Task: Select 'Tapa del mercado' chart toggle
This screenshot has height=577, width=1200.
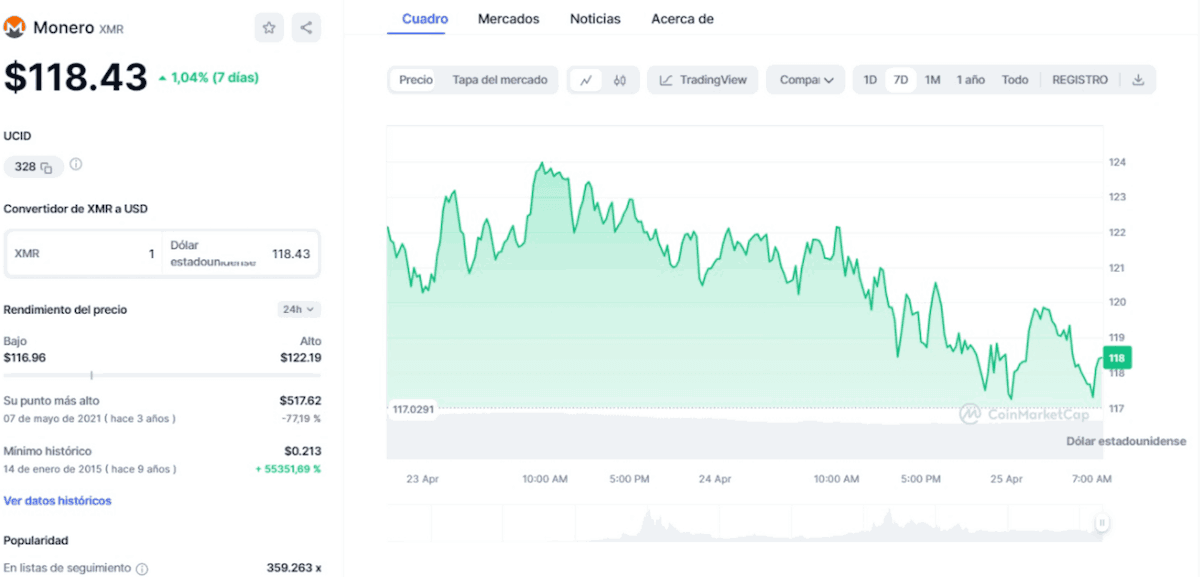Action: 500,80
